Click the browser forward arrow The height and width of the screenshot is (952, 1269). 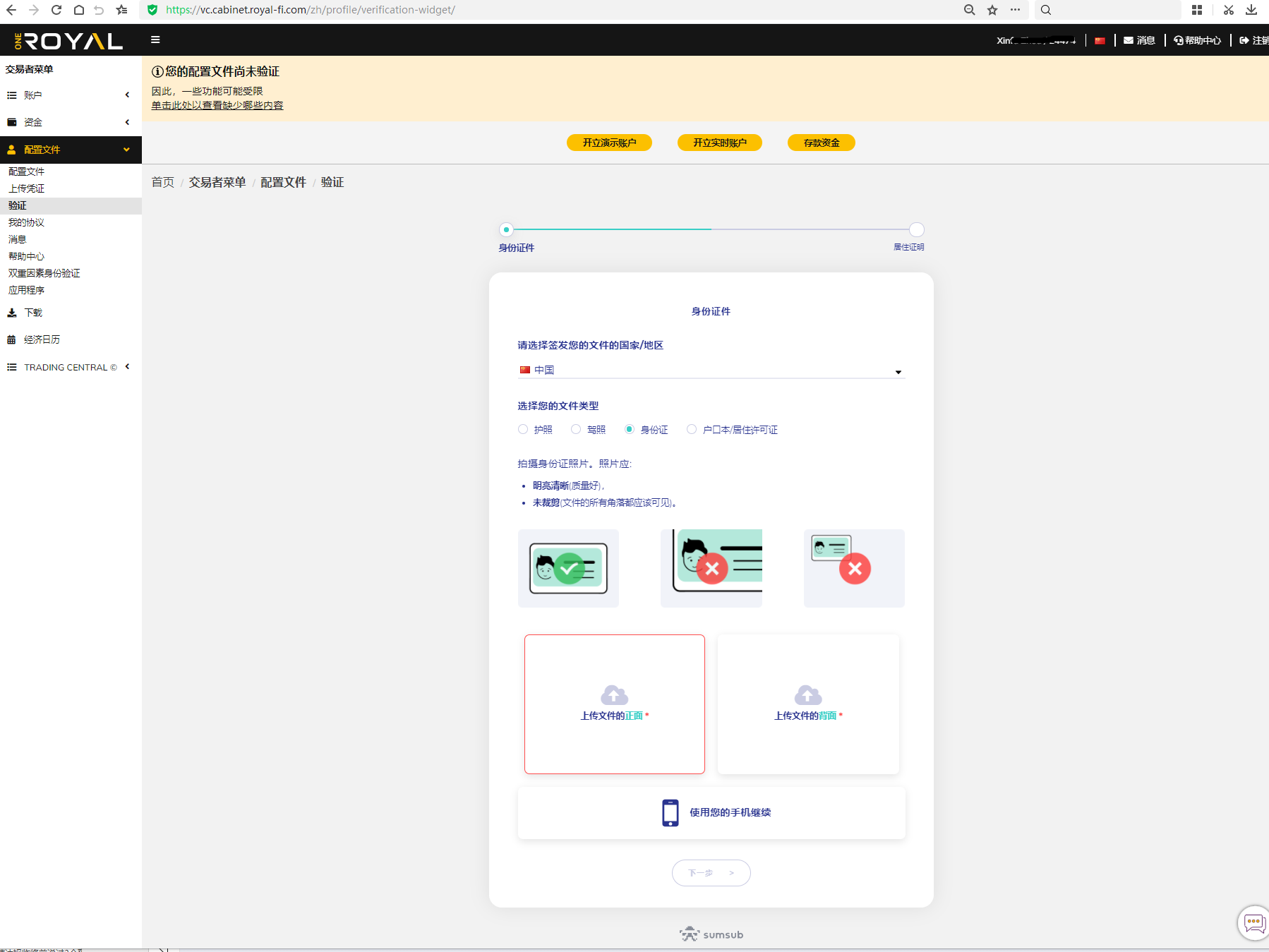pyautogui.click(x=34, y=10)
